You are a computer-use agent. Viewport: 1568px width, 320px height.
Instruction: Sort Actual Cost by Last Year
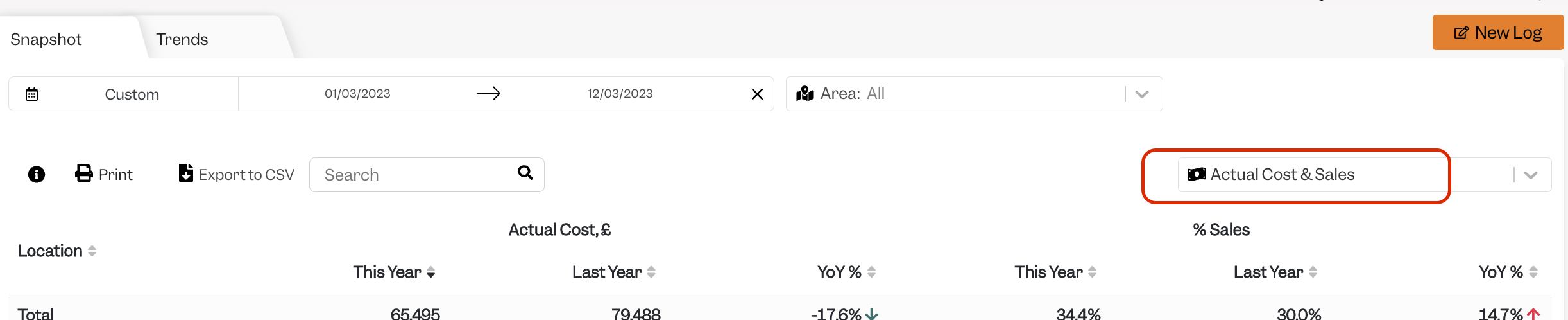[x=613, y=272]
